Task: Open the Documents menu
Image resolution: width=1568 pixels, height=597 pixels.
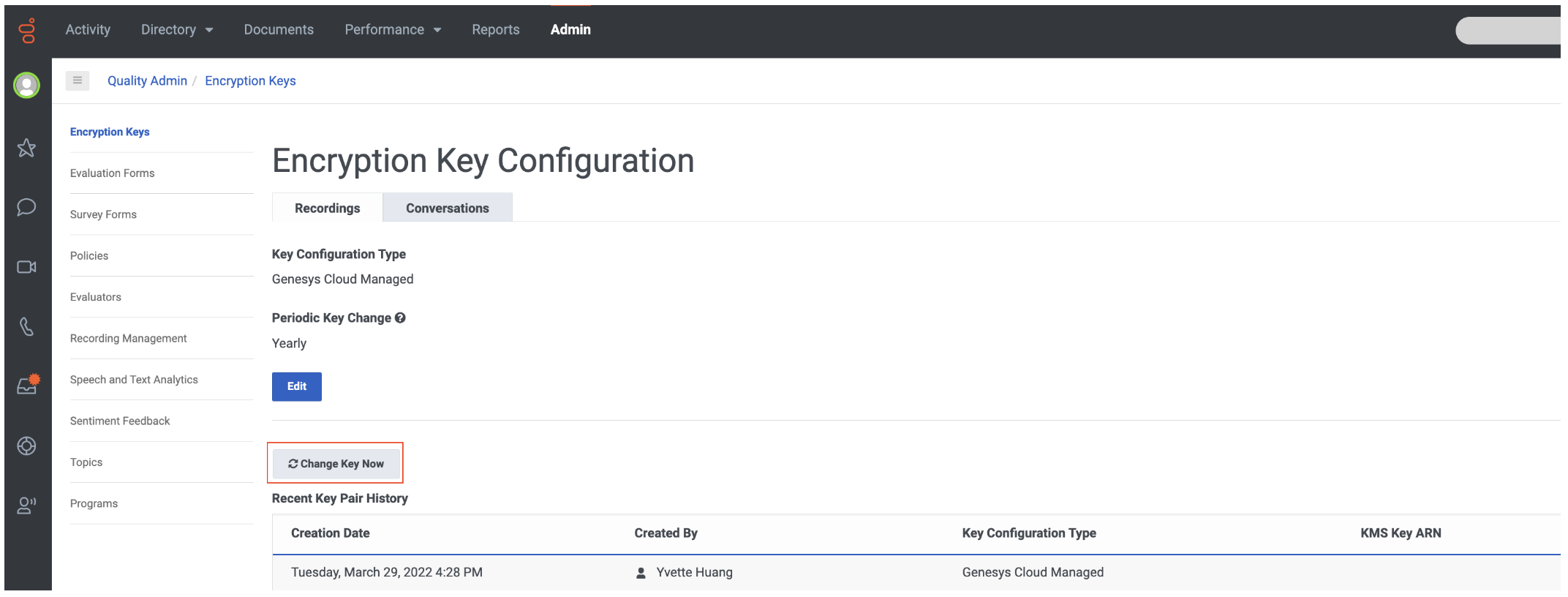Action: (279, 29)
